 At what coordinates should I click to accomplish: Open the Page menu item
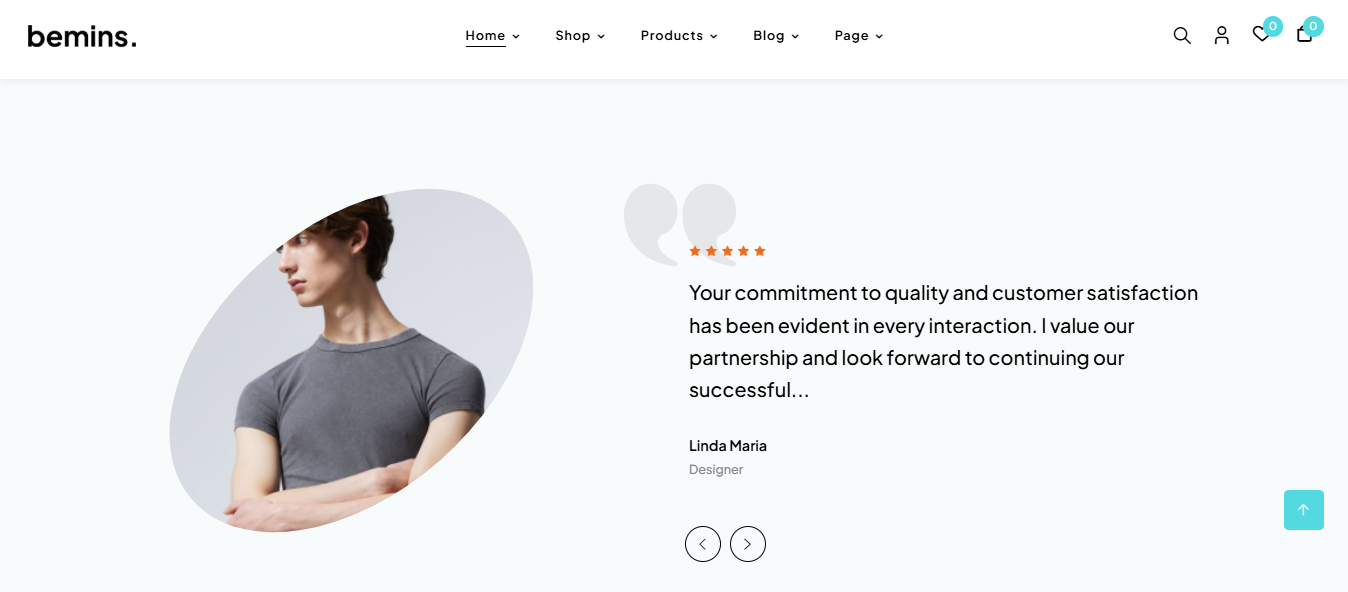tap(859, 36)
